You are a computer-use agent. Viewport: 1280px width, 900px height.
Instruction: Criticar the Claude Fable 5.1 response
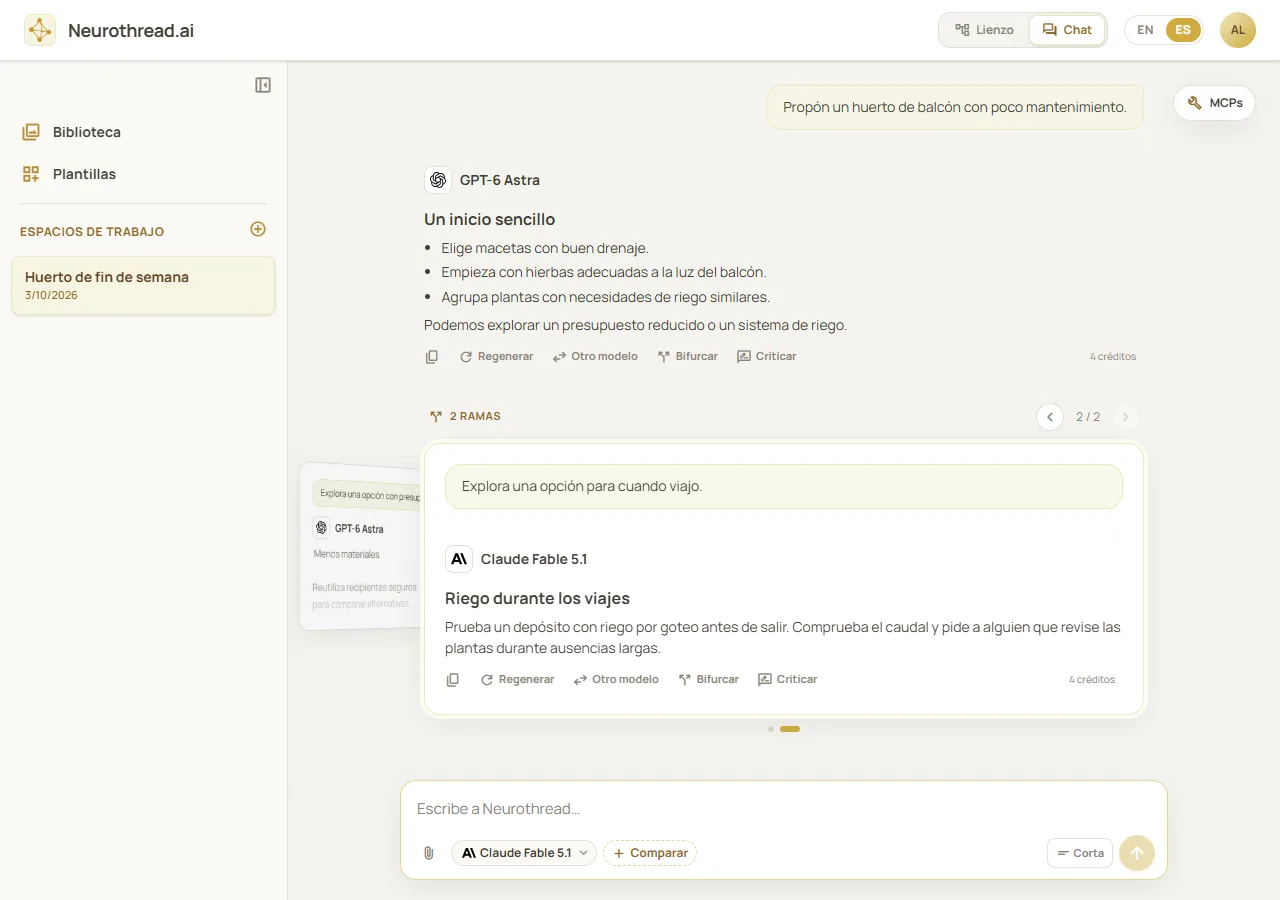788,679
